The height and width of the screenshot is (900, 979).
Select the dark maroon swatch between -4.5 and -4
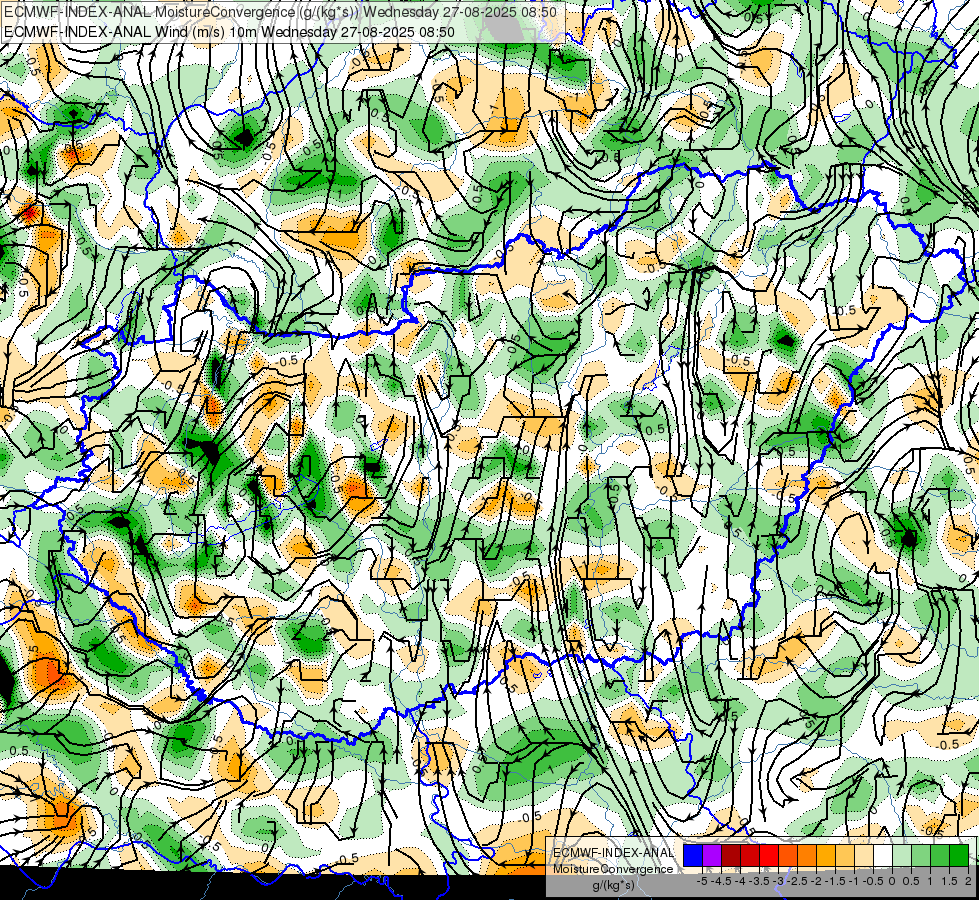731,855
